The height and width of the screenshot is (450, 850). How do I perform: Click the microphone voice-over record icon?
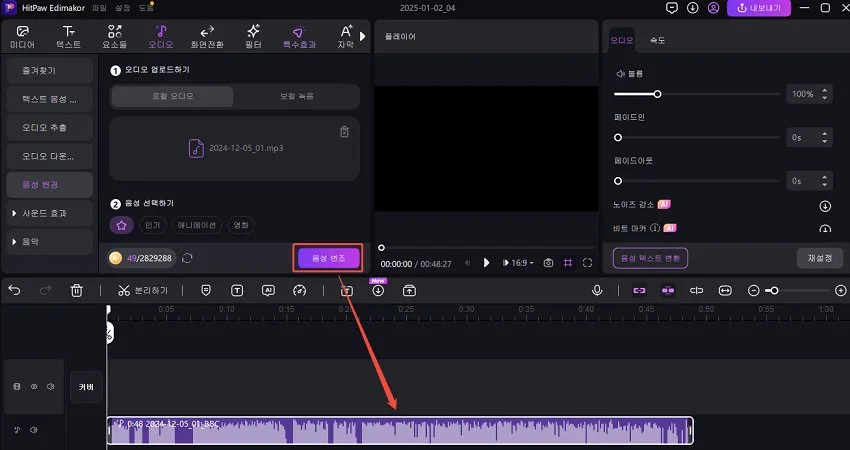[597, 290]
